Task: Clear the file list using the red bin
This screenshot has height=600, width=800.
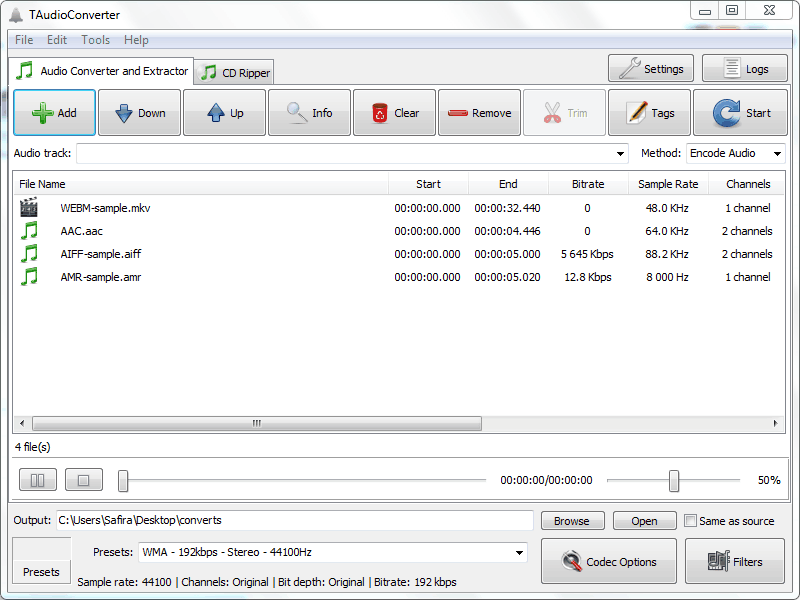Action: [x=394, y=113]
